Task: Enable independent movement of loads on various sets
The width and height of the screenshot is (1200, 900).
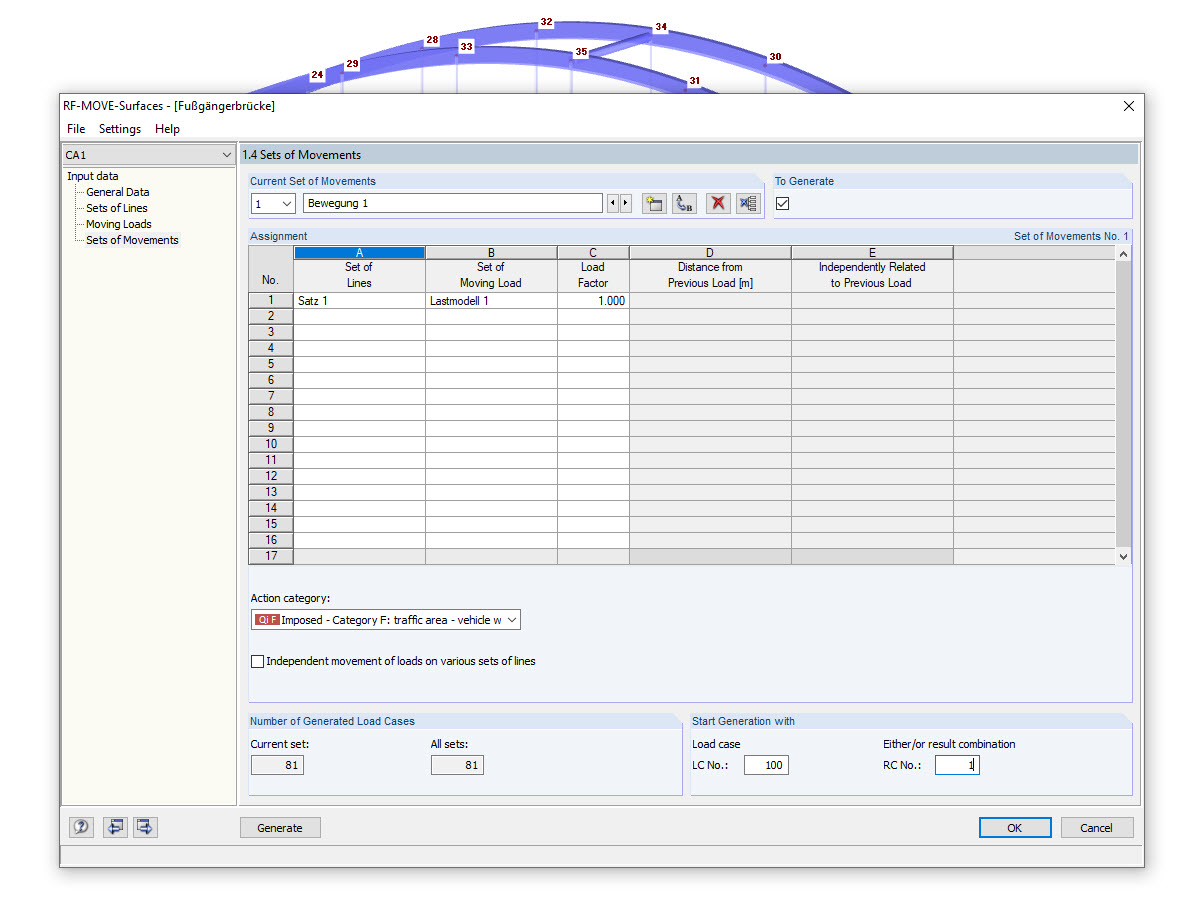Action: pyautogui.click(x=257, y=661)
